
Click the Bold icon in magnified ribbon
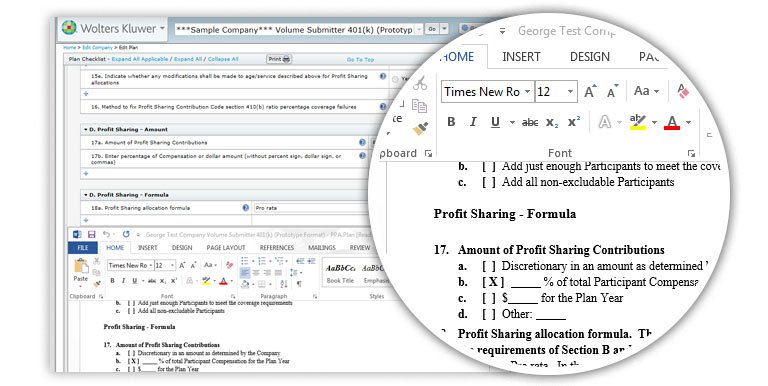451,122
